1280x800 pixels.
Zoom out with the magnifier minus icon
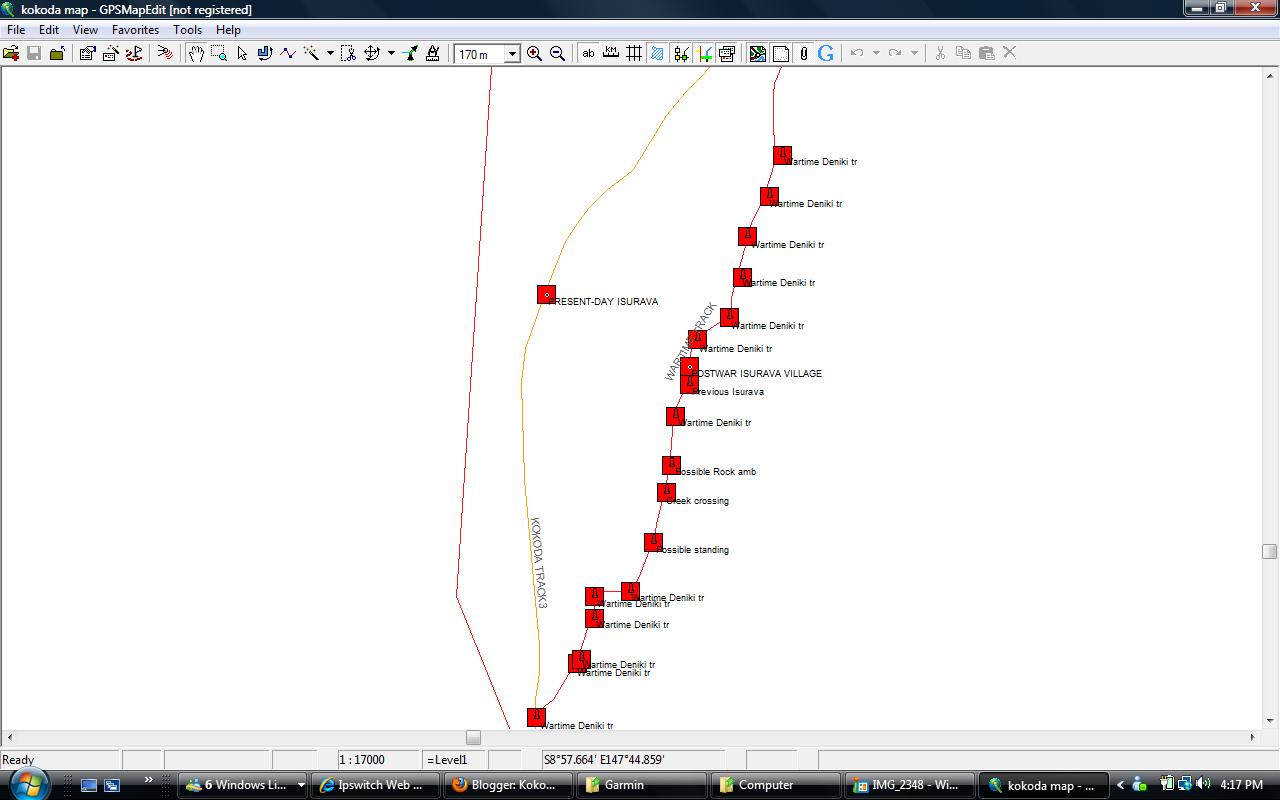click(x=557, y=53)
